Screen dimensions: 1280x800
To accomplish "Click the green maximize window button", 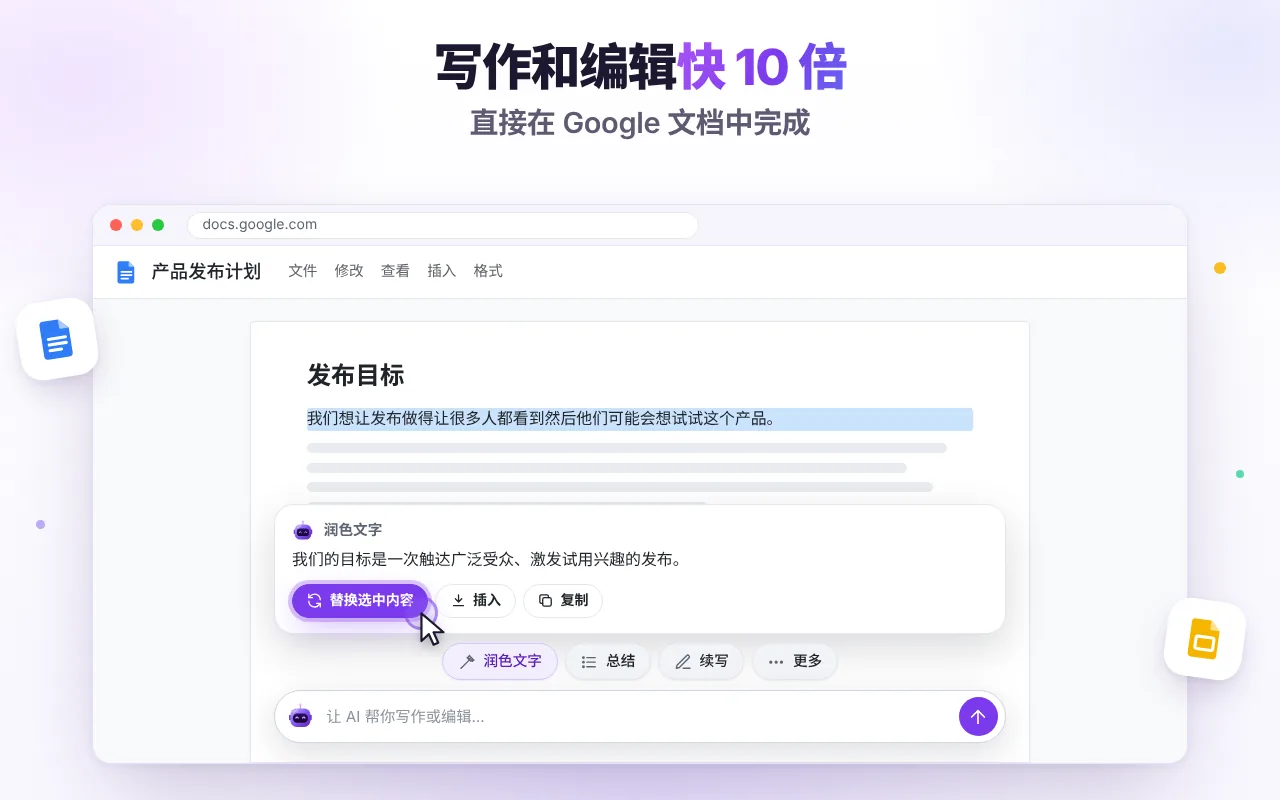I will point(158,225).
